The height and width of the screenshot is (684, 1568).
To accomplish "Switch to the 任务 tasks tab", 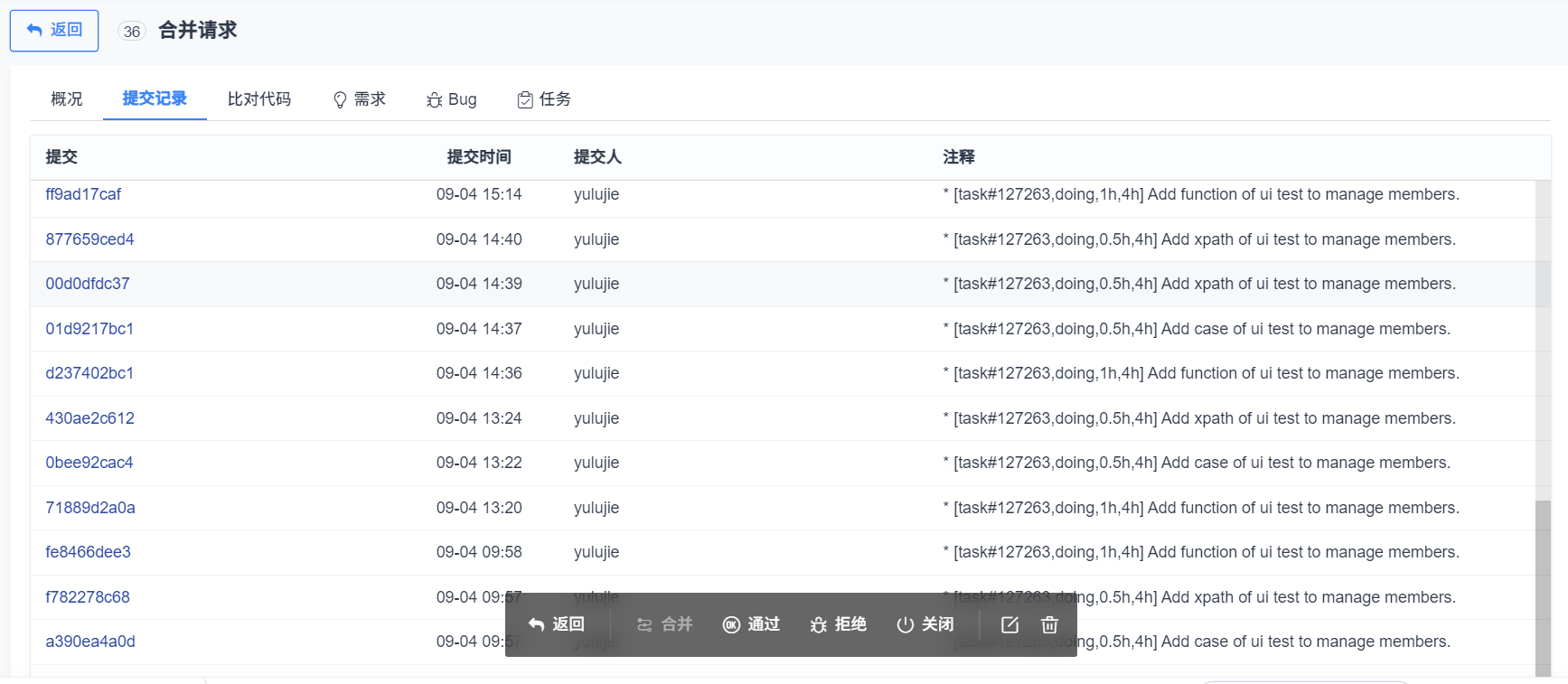I will 544,99.
